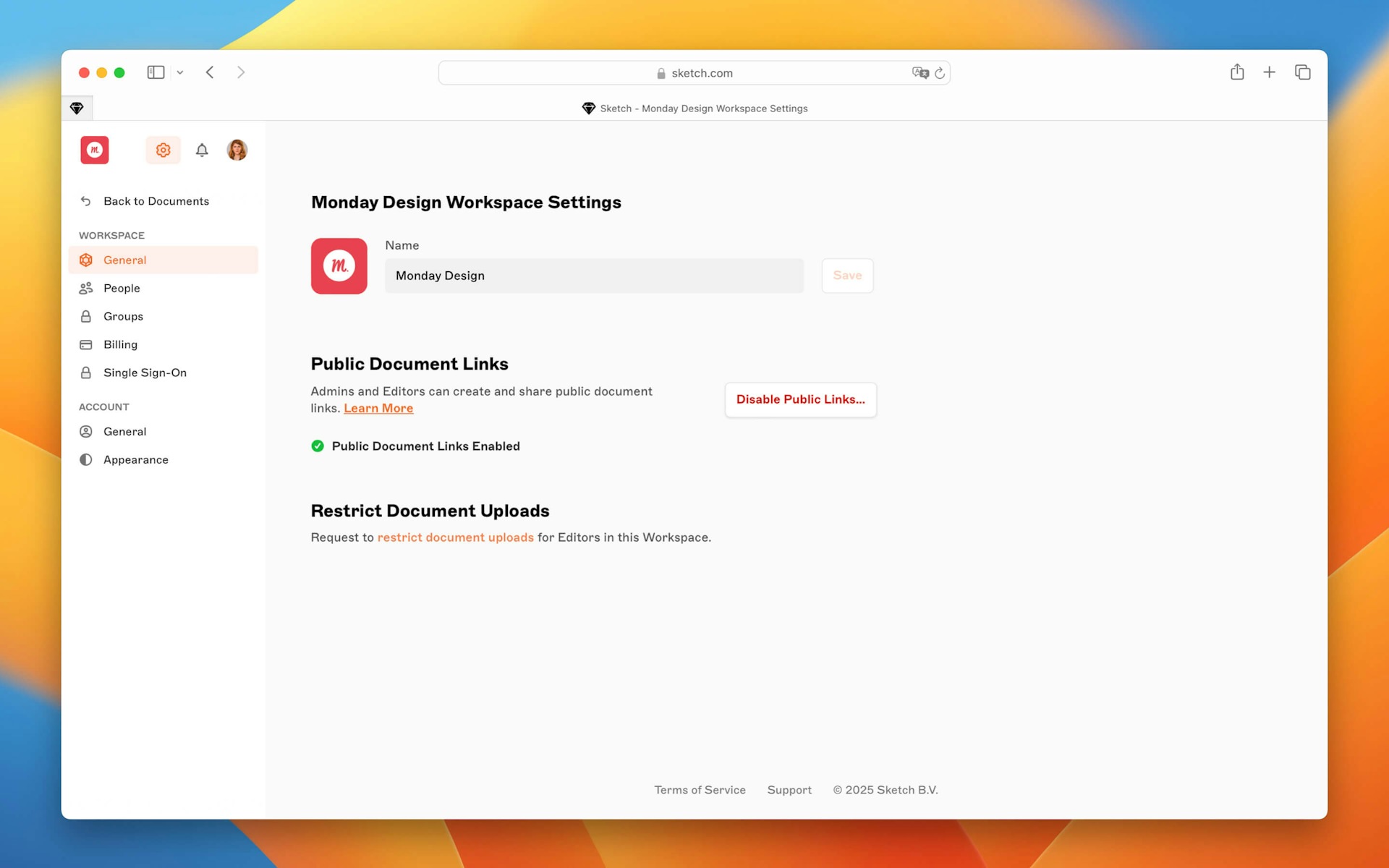Click the Billing card icon
The width and height of the screenshot is (1389, 868).
point(85,344)
